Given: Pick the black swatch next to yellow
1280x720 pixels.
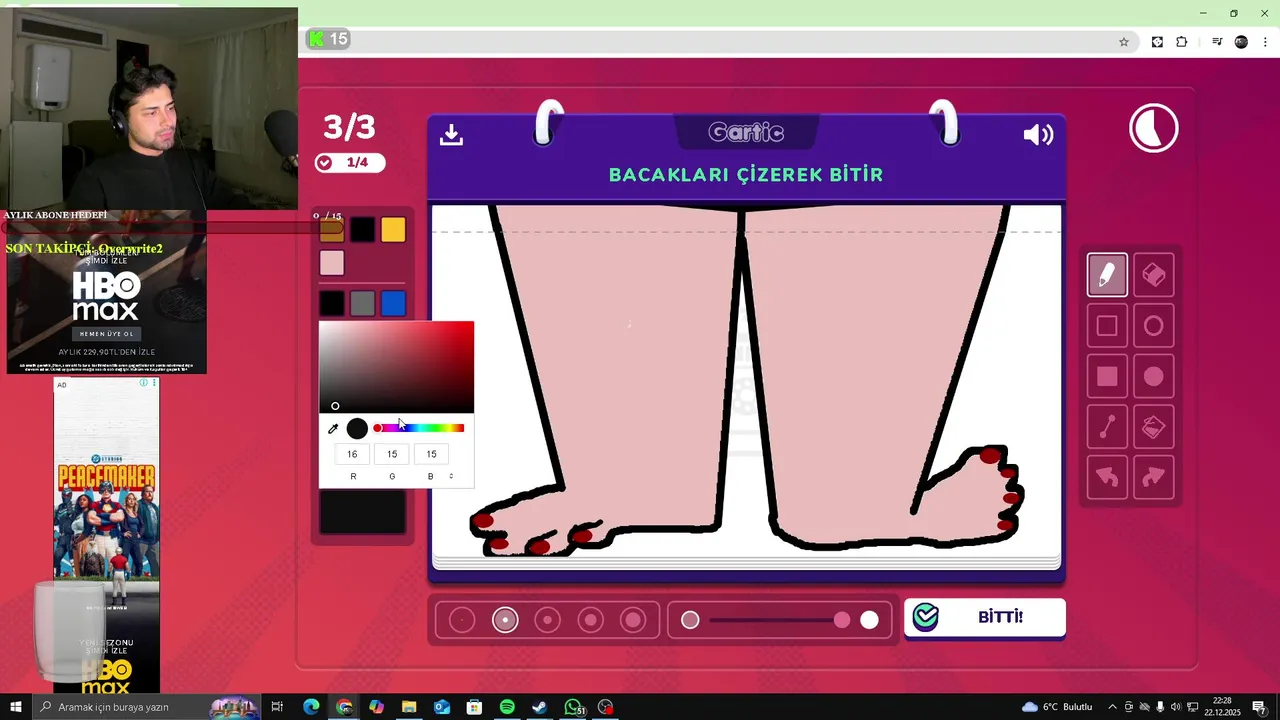Looking at the screenshot, I should [x=362, y=230].
